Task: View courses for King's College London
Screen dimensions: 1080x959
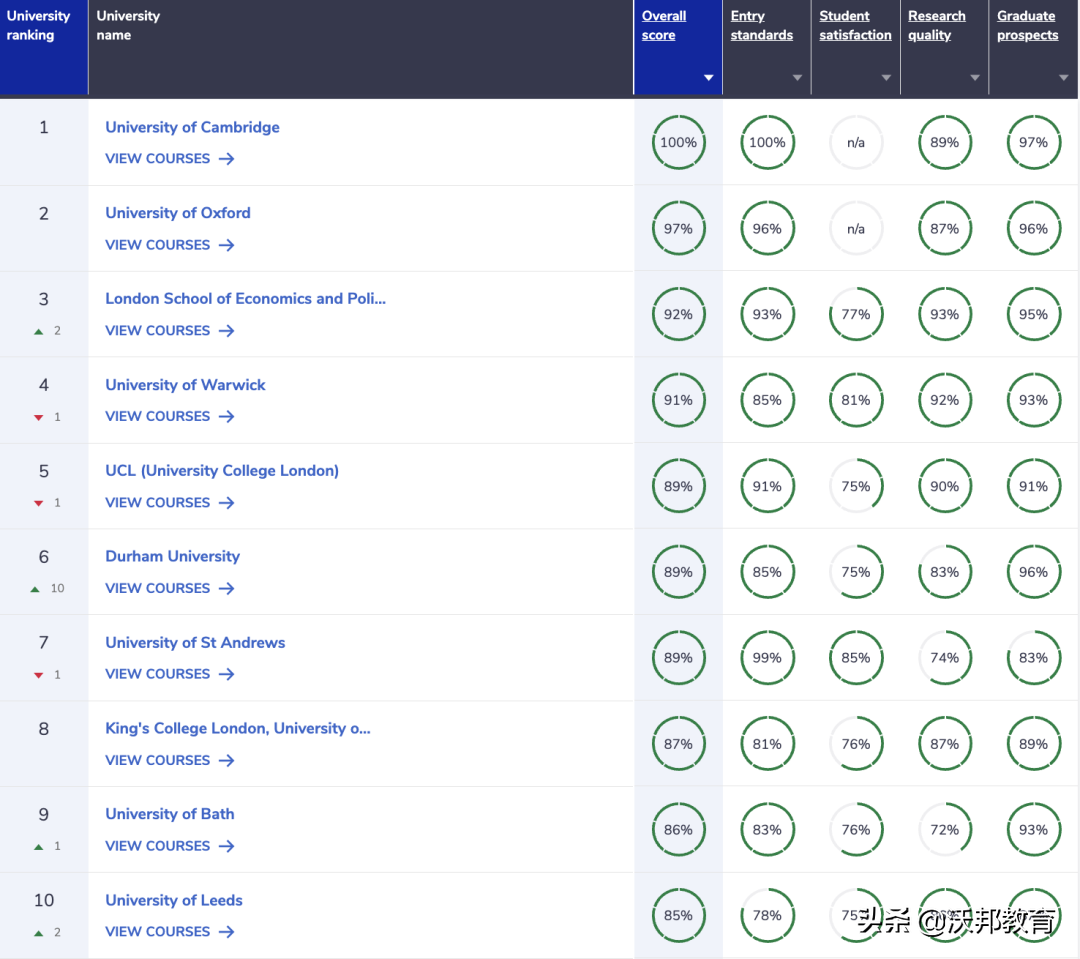Action: 169,761
